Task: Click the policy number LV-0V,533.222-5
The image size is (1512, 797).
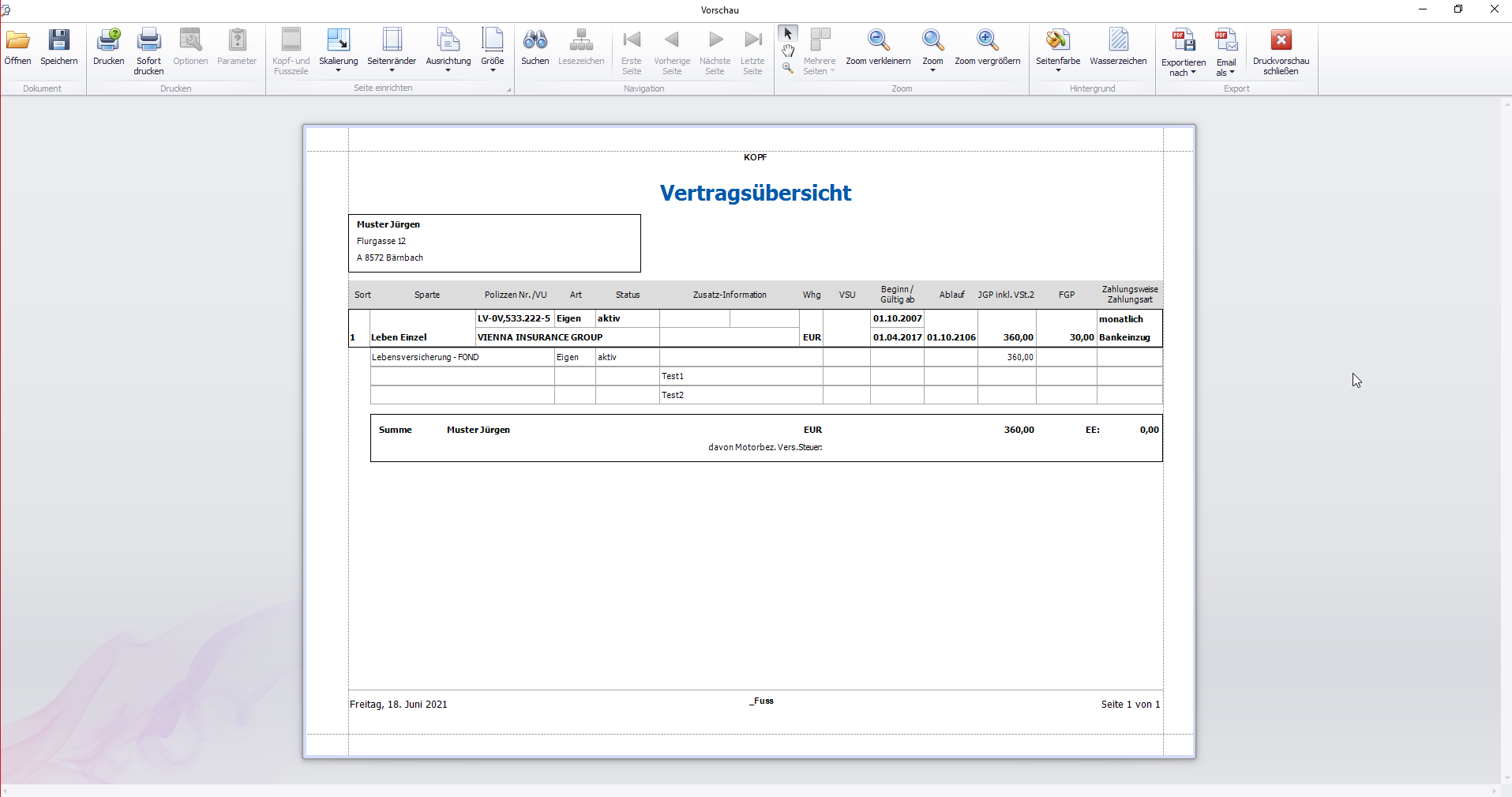Action: click(514, 318)
